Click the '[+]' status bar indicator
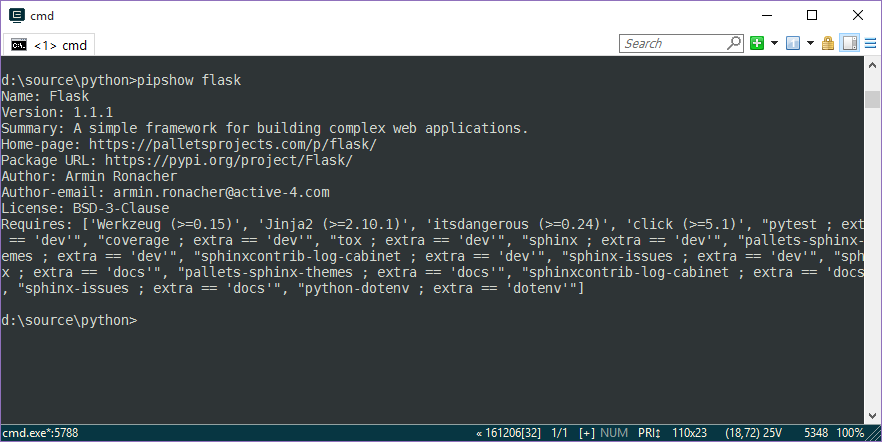The height and width of the screenshot is (442, 882). 587,433
